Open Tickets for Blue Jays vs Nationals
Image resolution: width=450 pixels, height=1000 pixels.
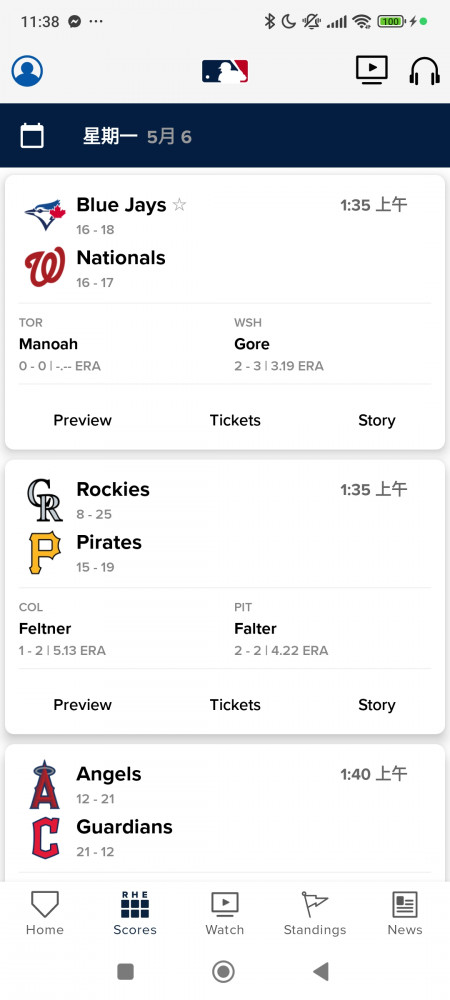click(x=235, y=420)
